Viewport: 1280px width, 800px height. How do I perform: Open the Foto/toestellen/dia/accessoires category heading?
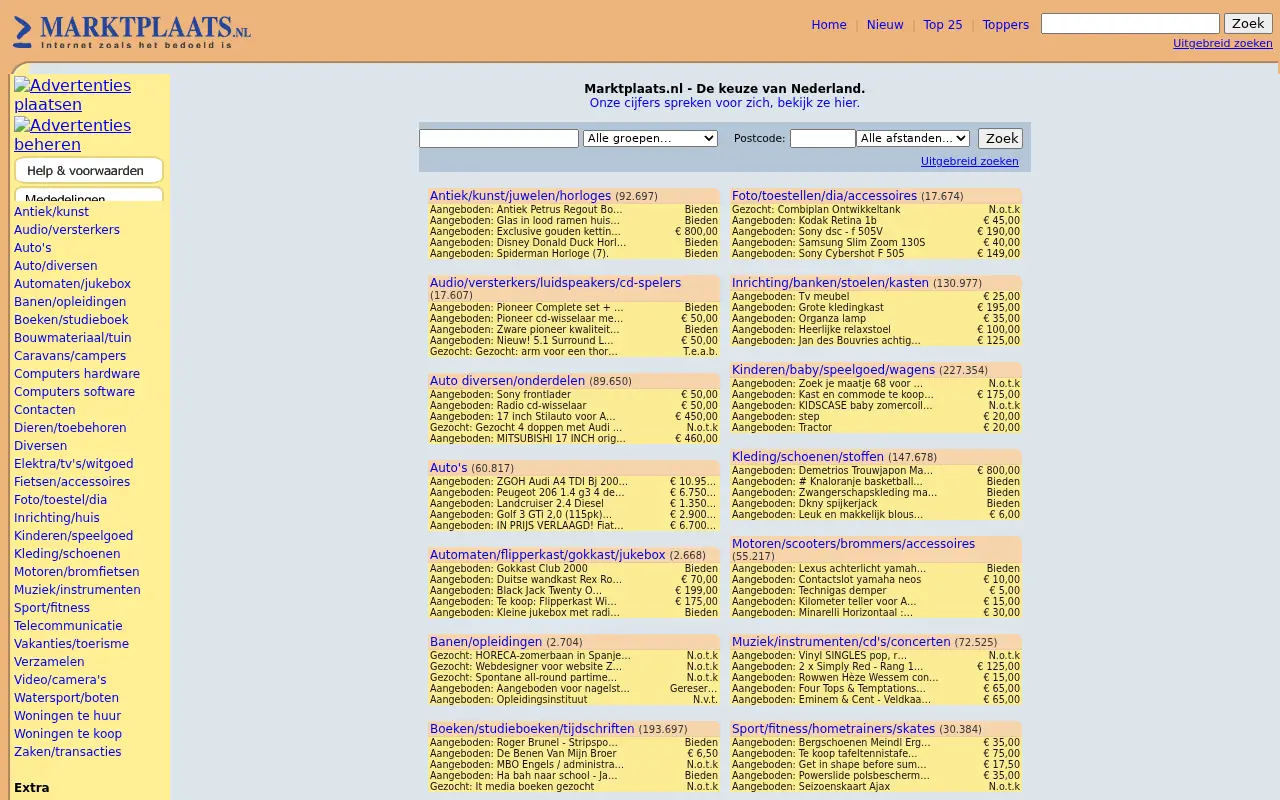(824, 196)
